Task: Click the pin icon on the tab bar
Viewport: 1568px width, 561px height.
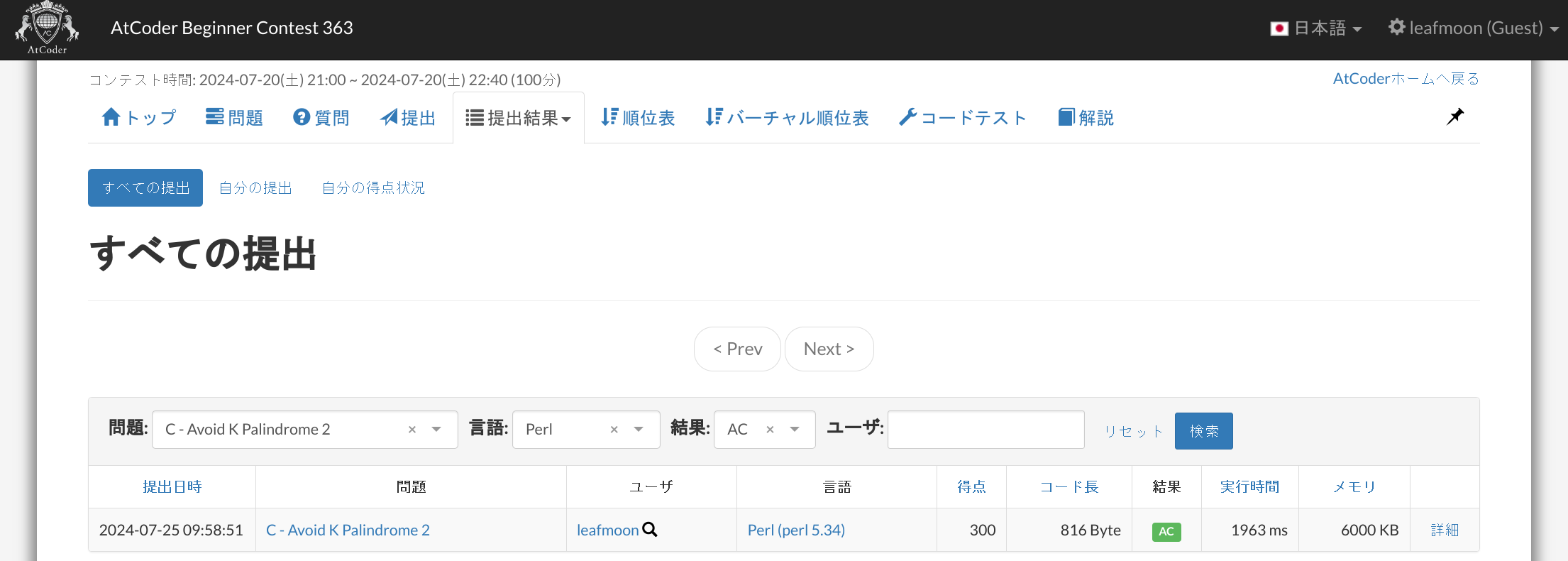Action: pos(1455,116)
